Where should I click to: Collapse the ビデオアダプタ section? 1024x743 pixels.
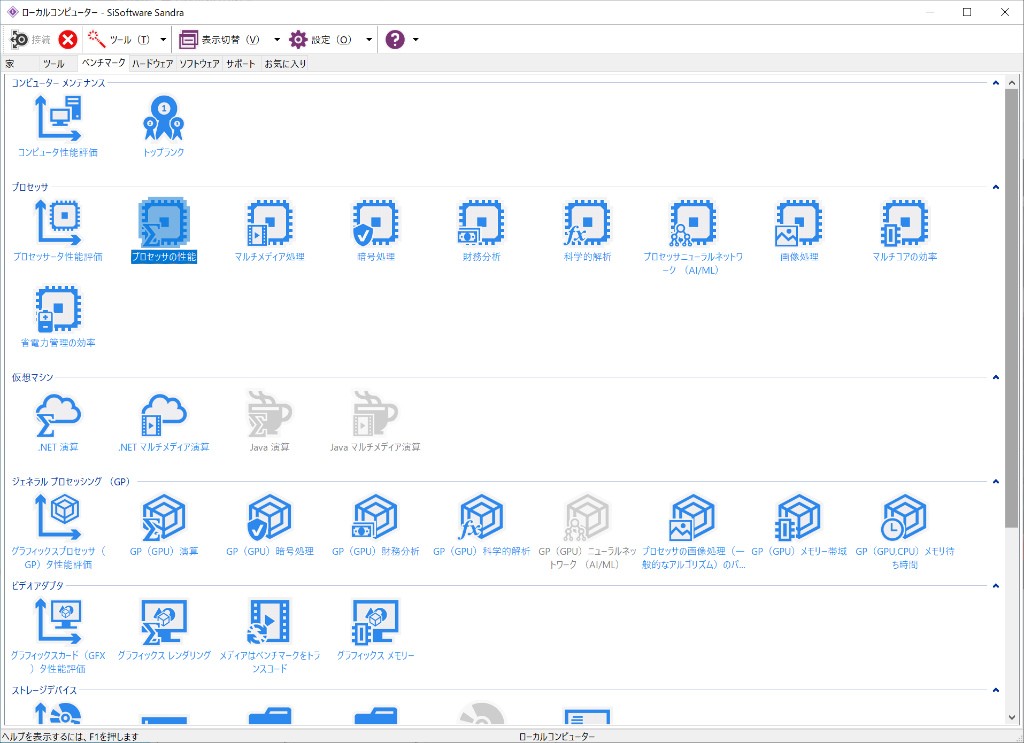[996, 585]
